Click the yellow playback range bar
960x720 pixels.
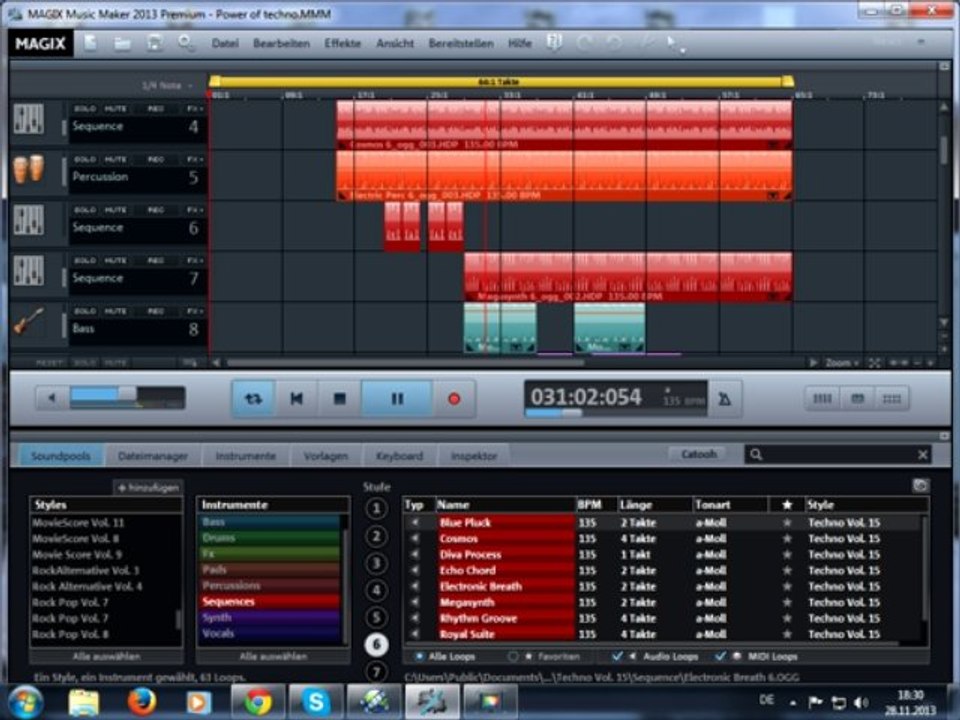click(x=501, y=81)
